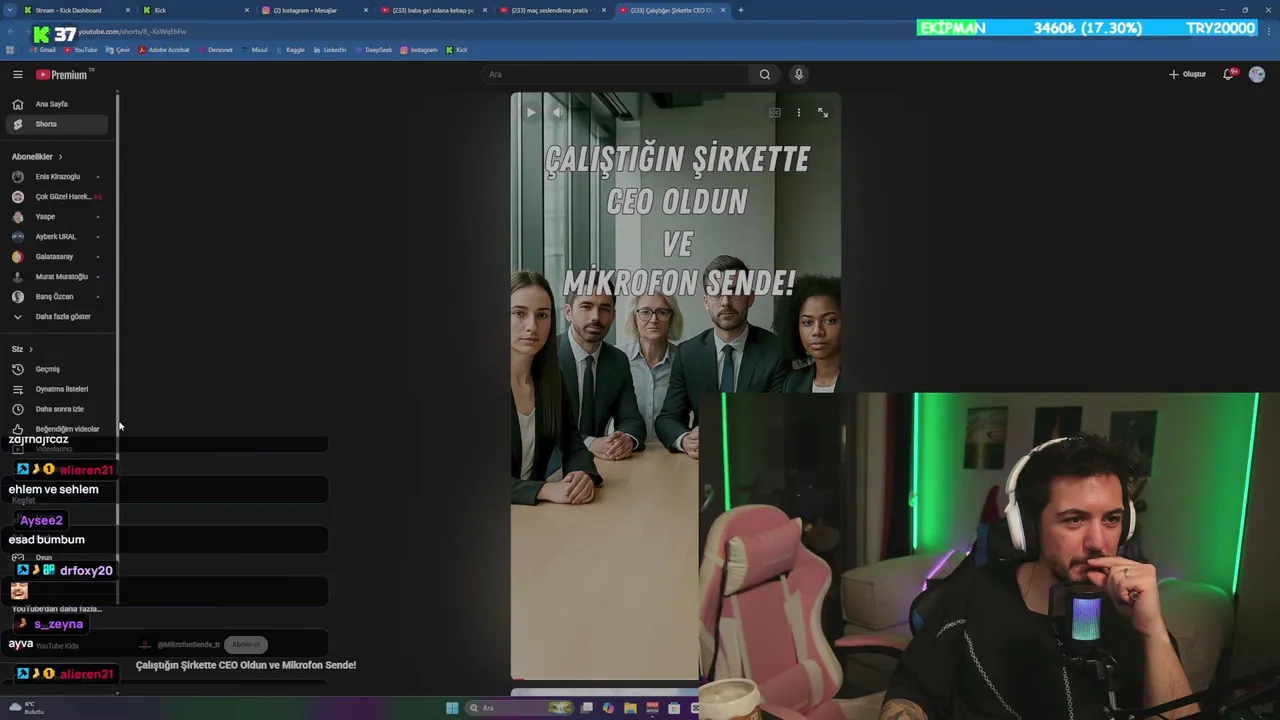Open the weather widget on taskbar
The image size is (1280, 720).
25,708
